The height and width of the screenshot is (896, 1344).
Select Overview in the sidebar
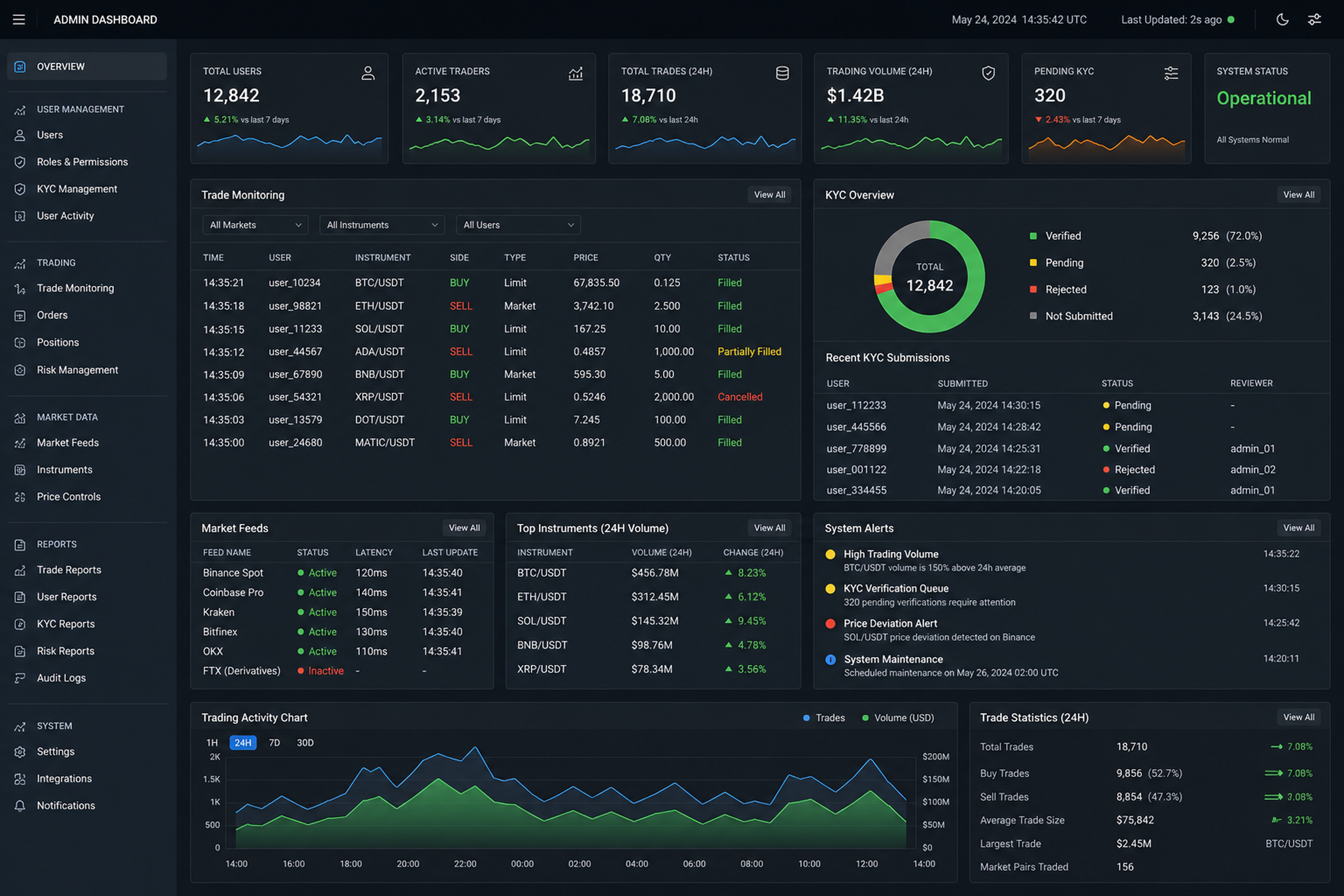click(87, 67)
